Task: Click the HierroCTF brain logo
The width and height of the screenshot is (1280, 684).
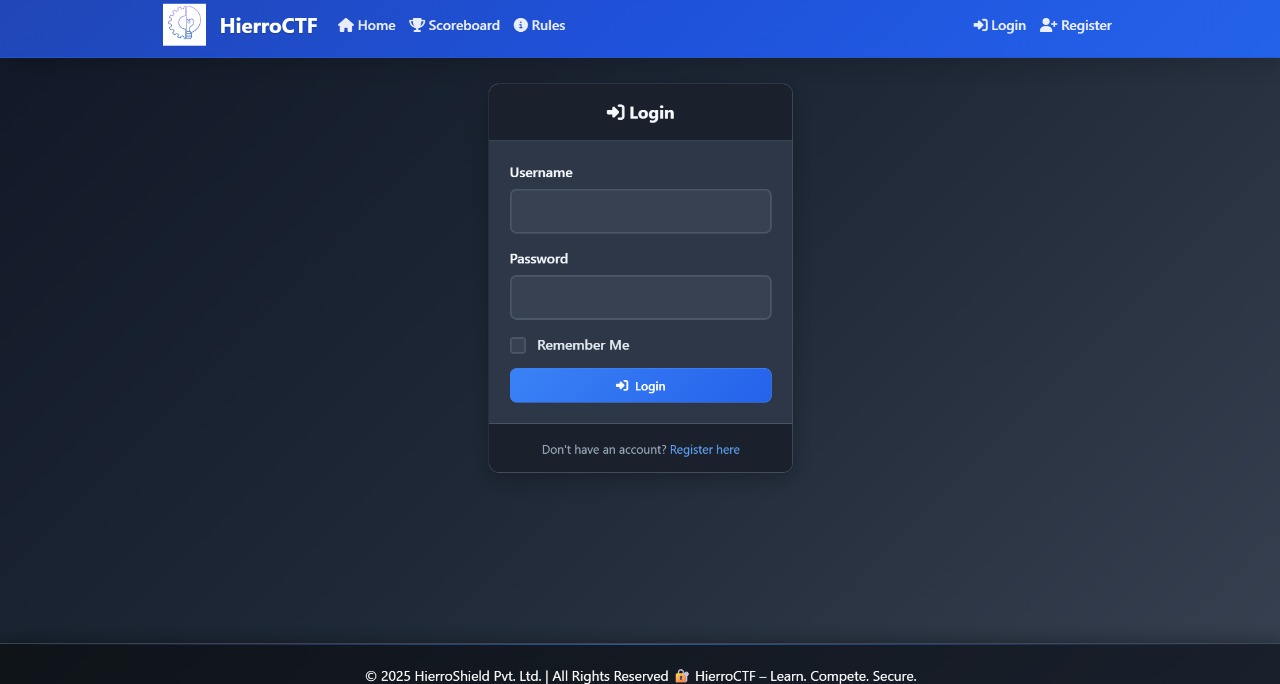Action: 184,24
